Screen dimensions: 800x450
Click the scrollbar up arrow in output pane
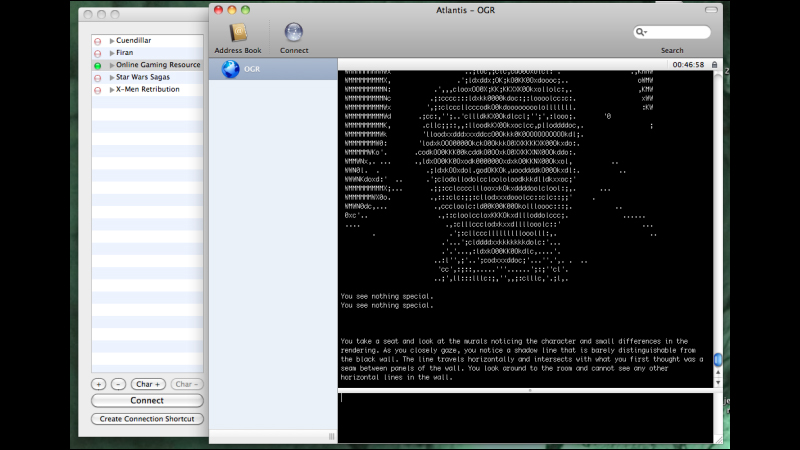tap(718, 373)
